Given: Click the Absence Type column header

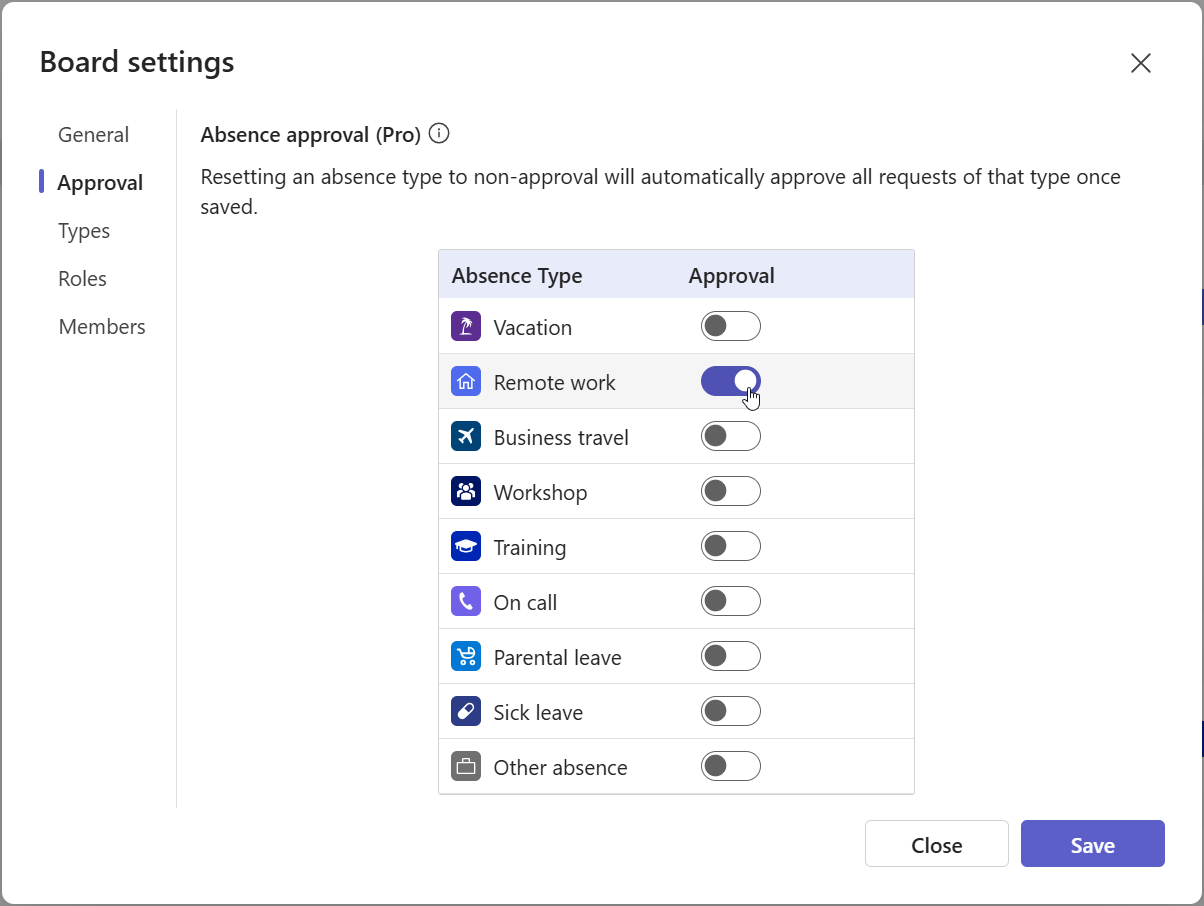Looking at the screenshot, I should (517, 276).
